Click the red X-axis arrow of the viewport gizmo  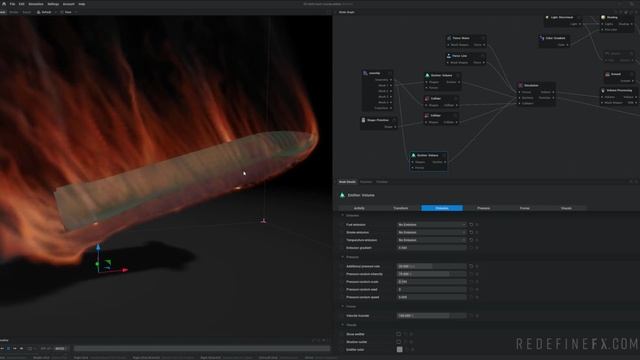point(124,270)
